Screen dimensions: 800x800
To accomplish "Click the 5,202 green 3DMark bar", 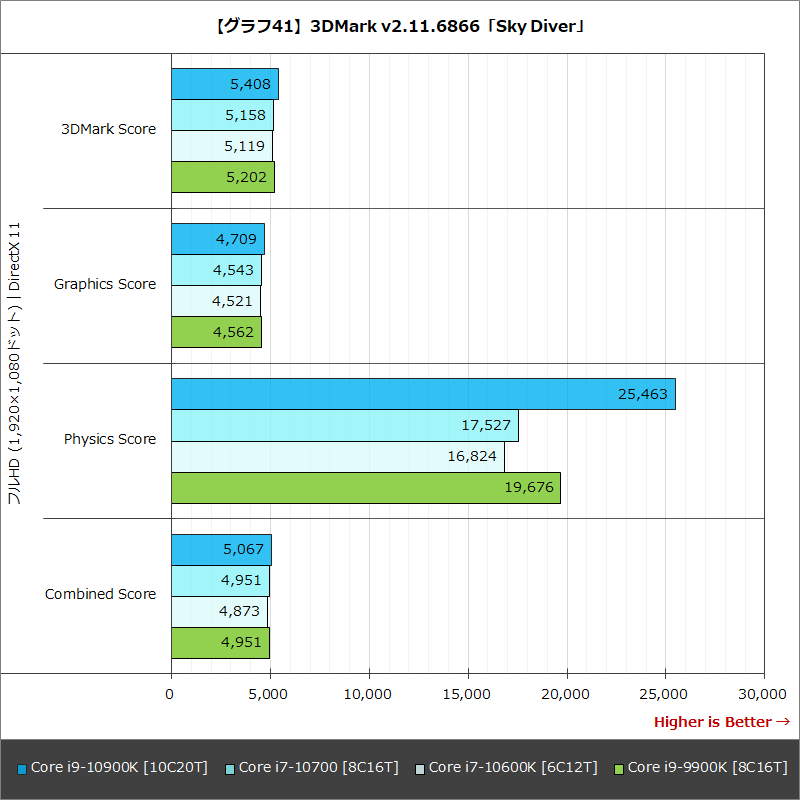I will (x=223, y=177).
